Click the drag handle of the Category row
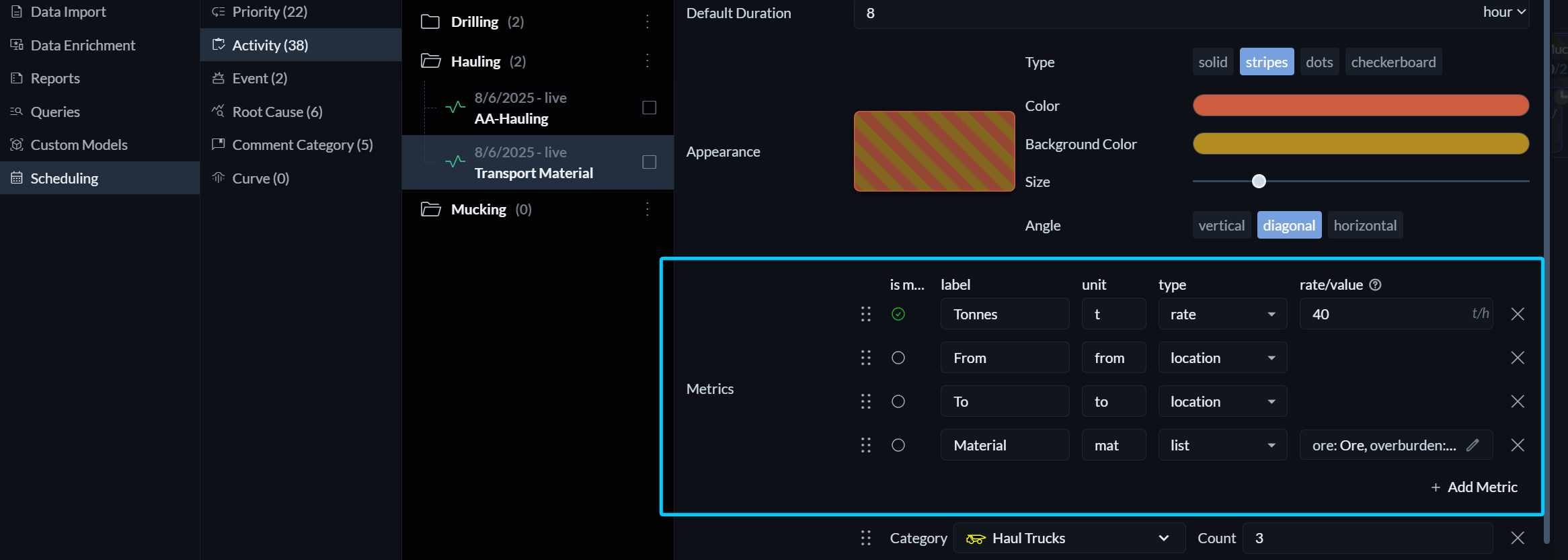The height and width of the screenshot is (560, 1568). pos(866,538)
